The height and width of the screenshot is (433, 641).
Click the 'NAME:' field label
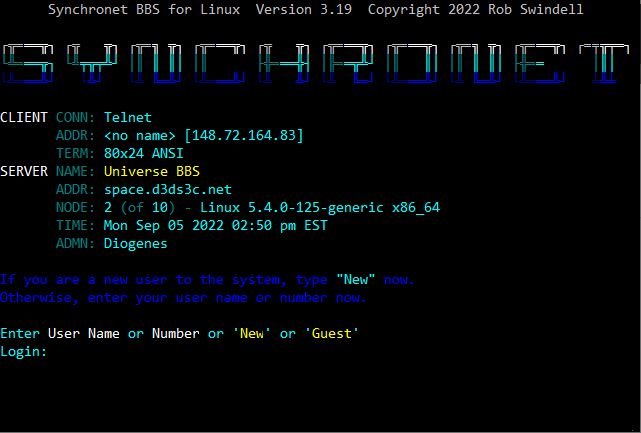click(x=75, y=171)
